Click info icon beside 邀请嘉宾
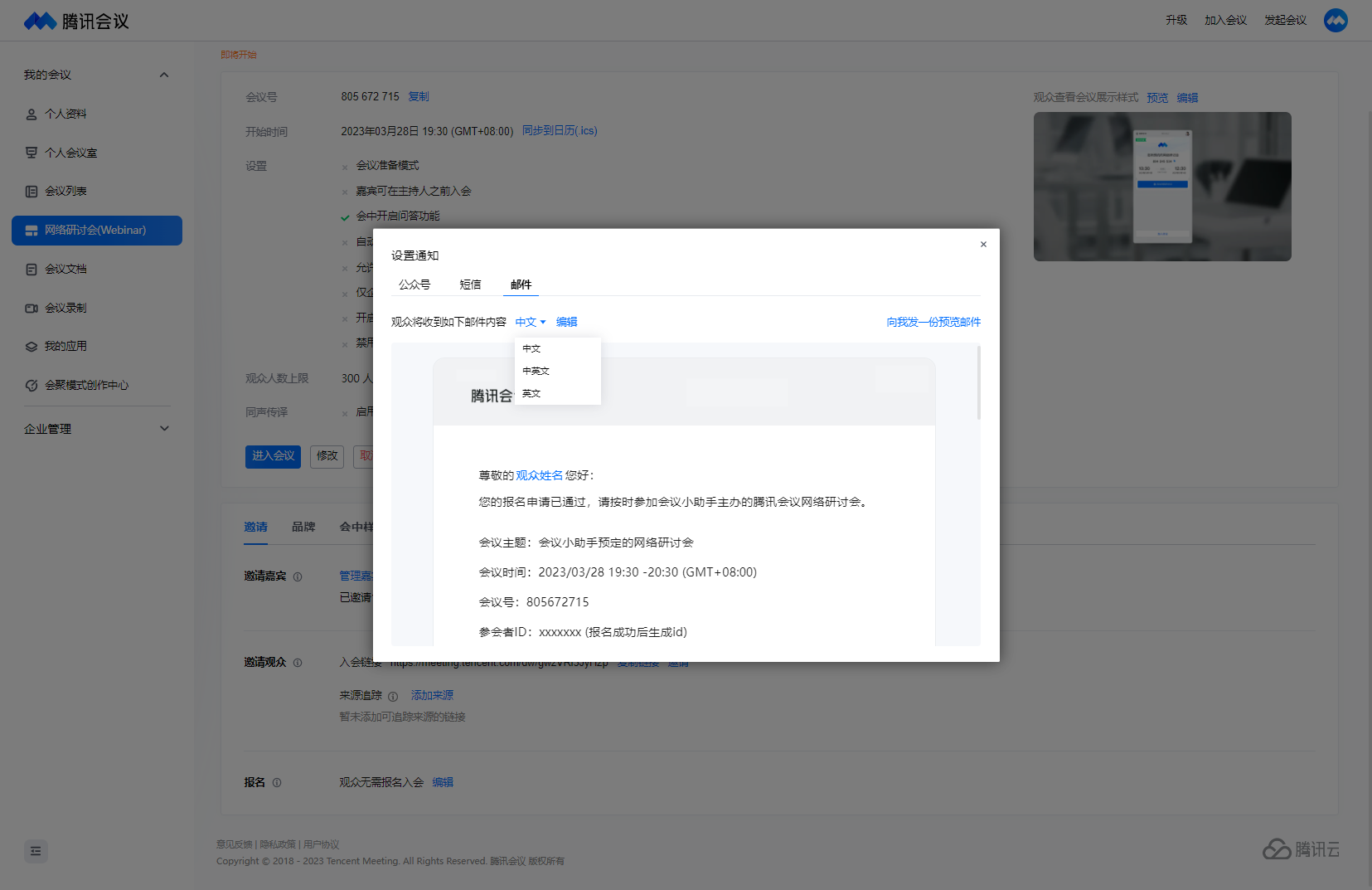This screenshot has height=890, width=1372. point(298,576)
